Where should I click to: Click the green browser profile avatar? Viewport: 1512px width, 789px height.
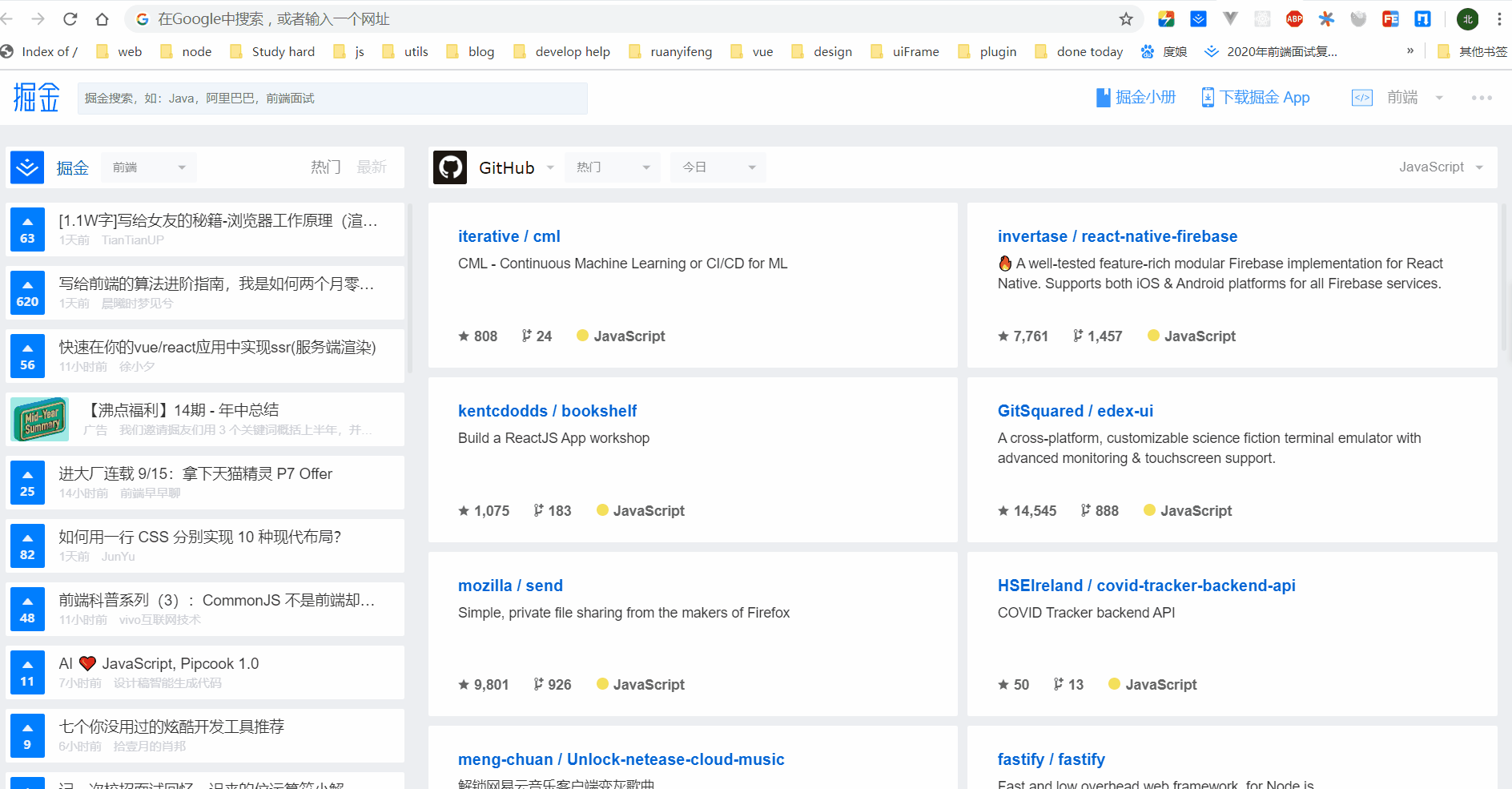[1468, 18]
